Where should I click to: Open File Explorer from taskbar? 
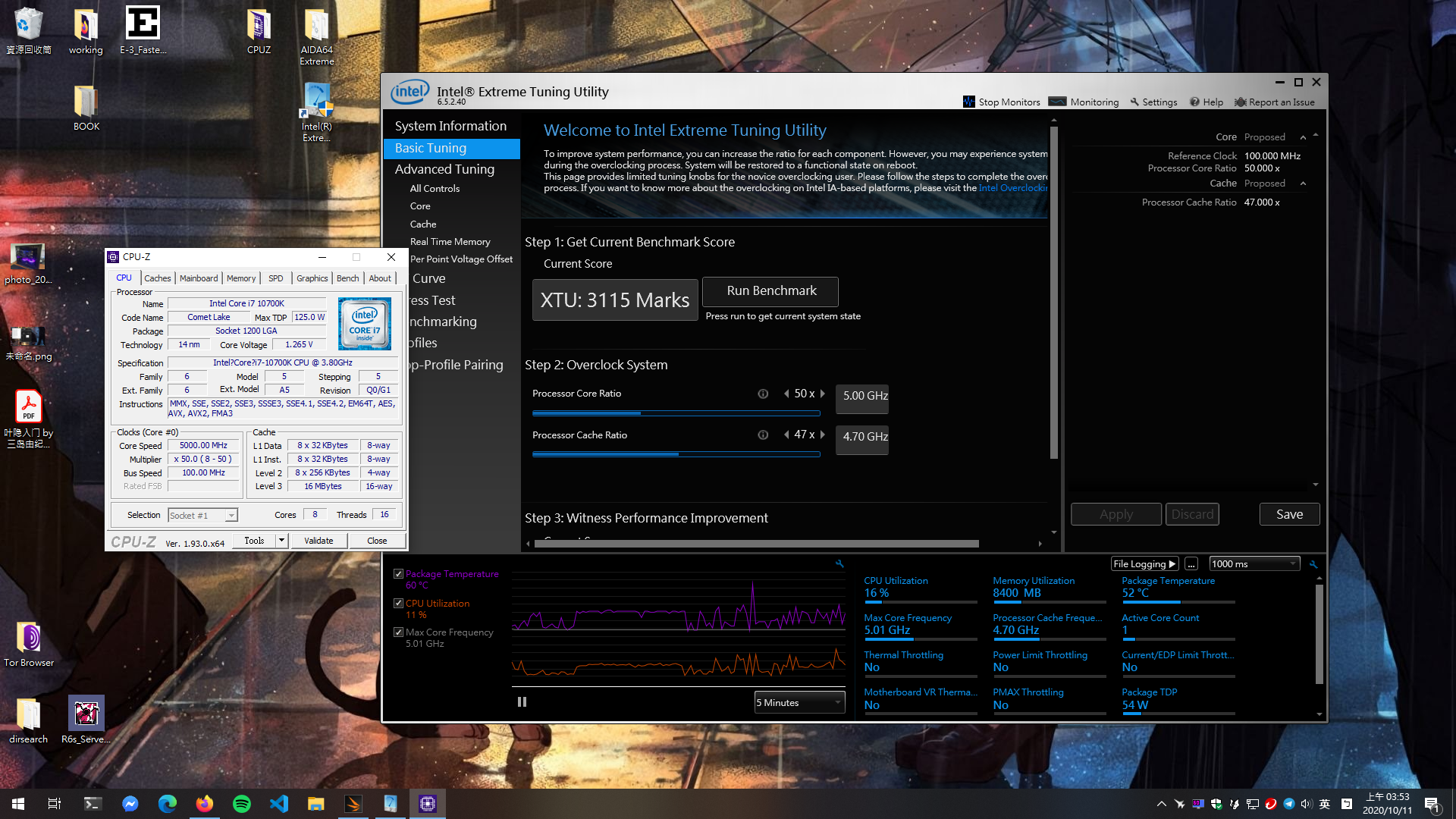pos(316,804)
